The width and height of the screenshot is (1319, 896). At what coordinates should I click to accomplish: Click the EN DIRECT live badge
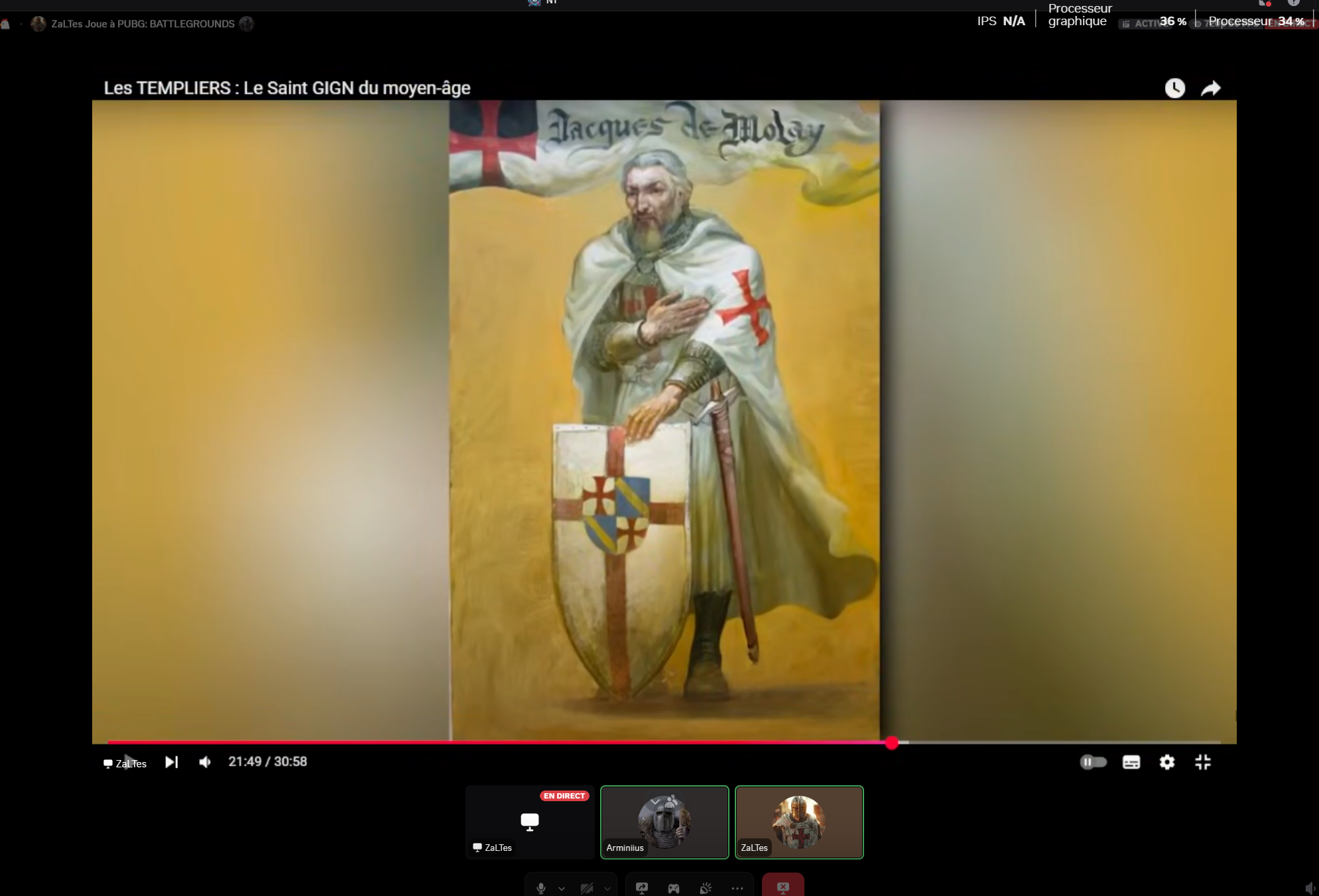(564, 796)
